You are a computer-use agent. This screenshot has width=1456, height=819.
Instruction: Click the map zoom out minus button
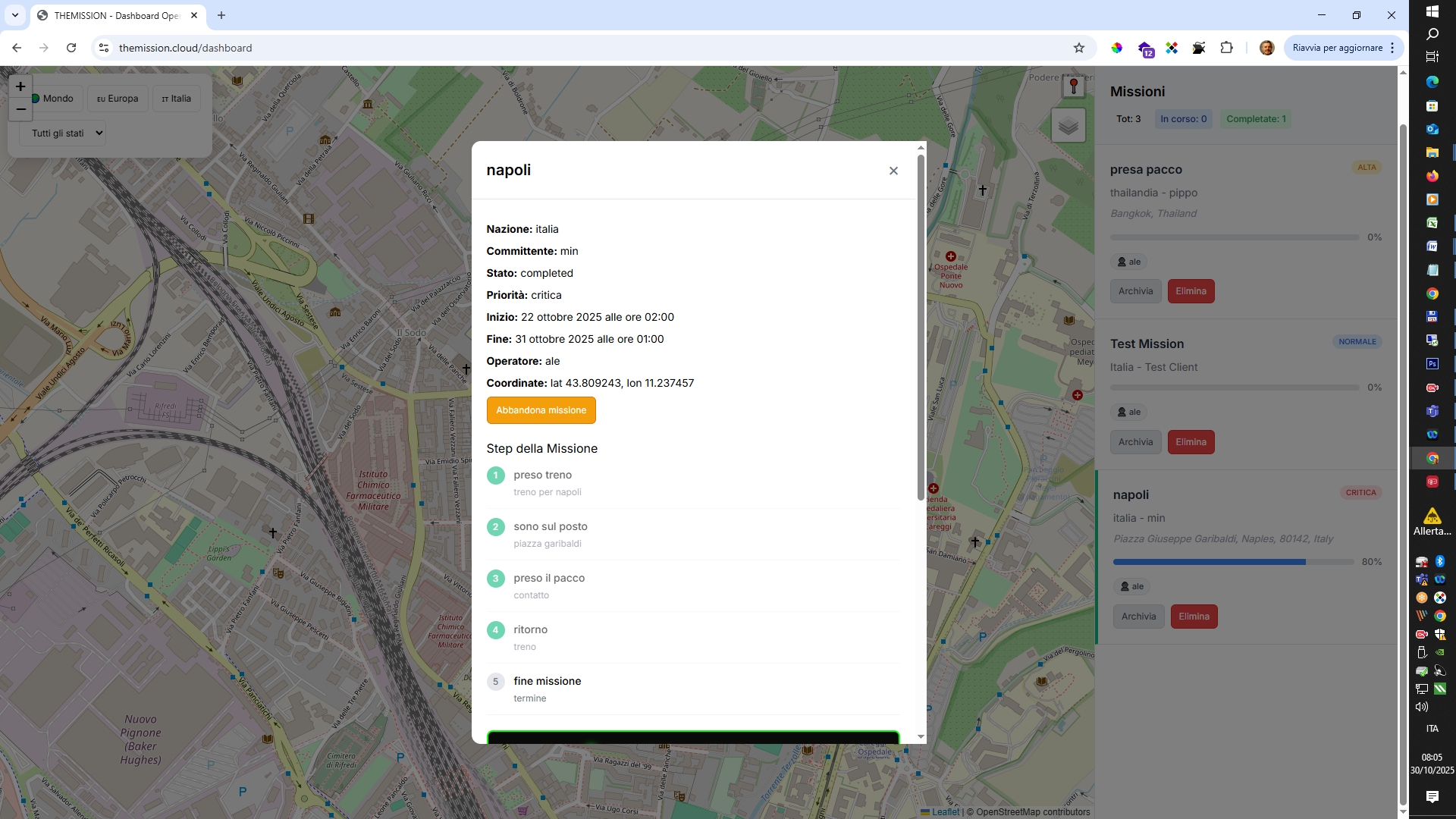[x=20, y=109]
